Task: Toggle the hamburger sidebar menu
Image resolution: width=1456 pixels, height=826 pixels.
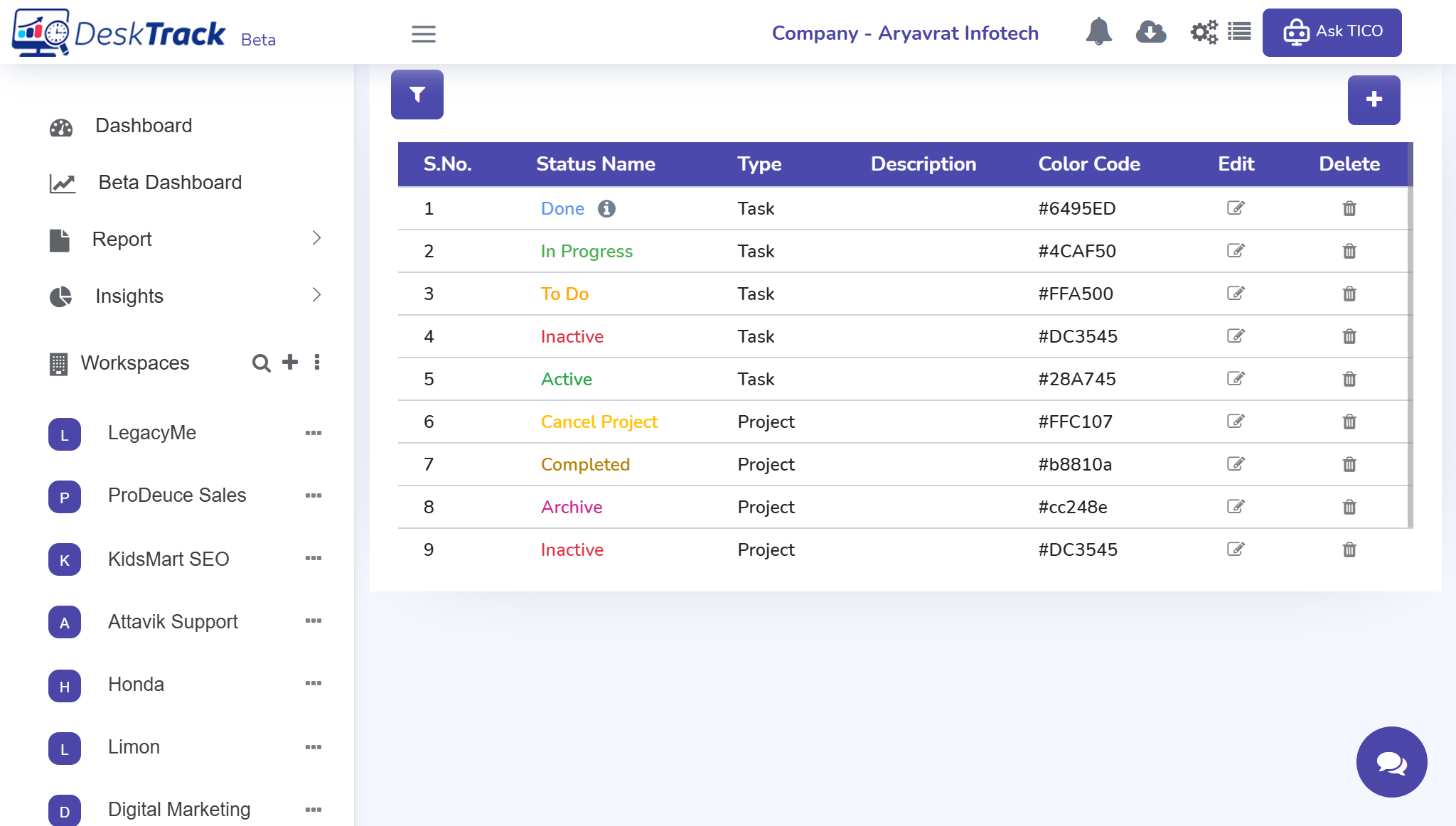Action: (424, 33)
